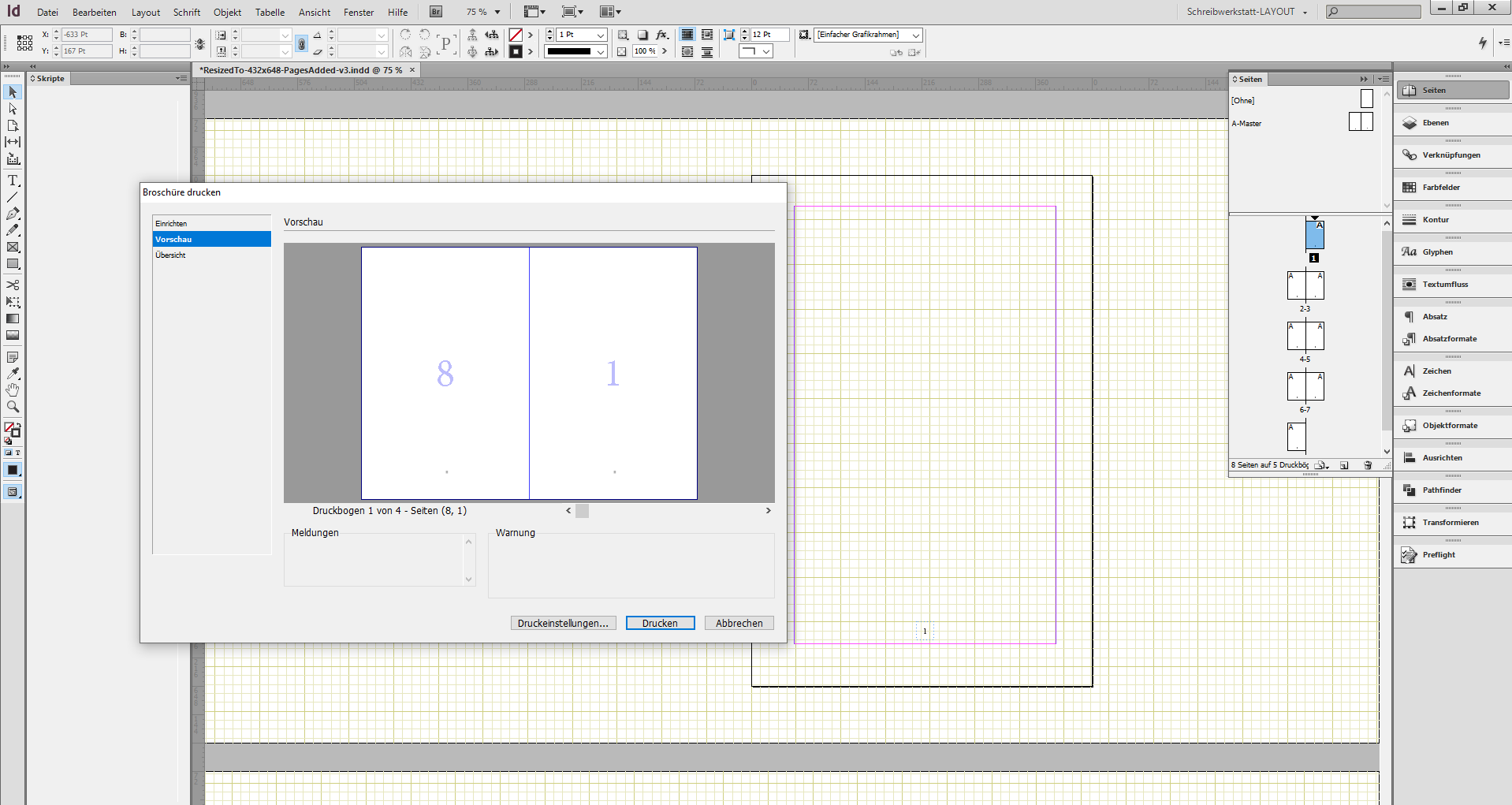Viewport: 1512px width, 805px height.
Task: Open the stroke weight dropdown
Action: (601, 35)
